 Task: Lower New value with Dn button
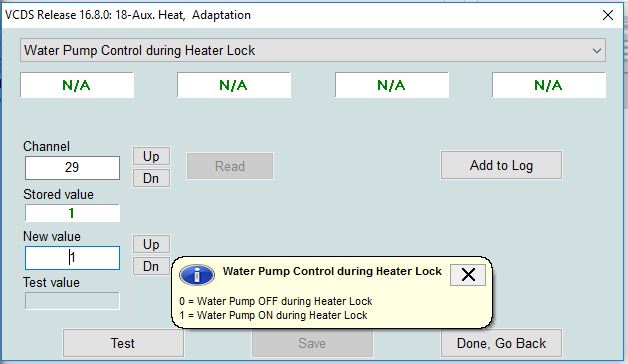tap(151, 266)
